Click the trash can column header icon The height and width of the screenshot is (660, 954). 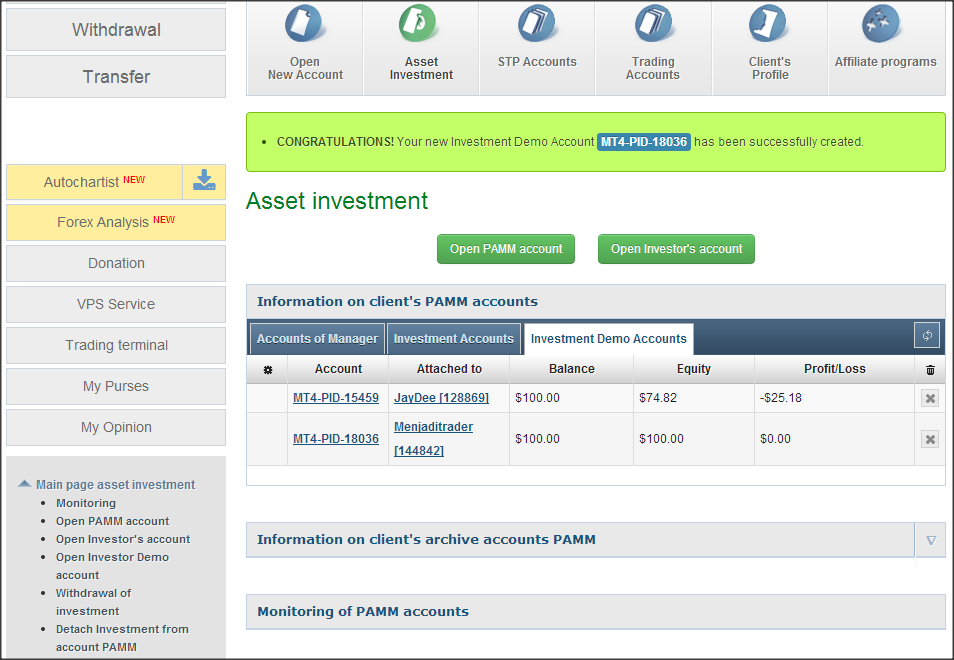point(930,369)
